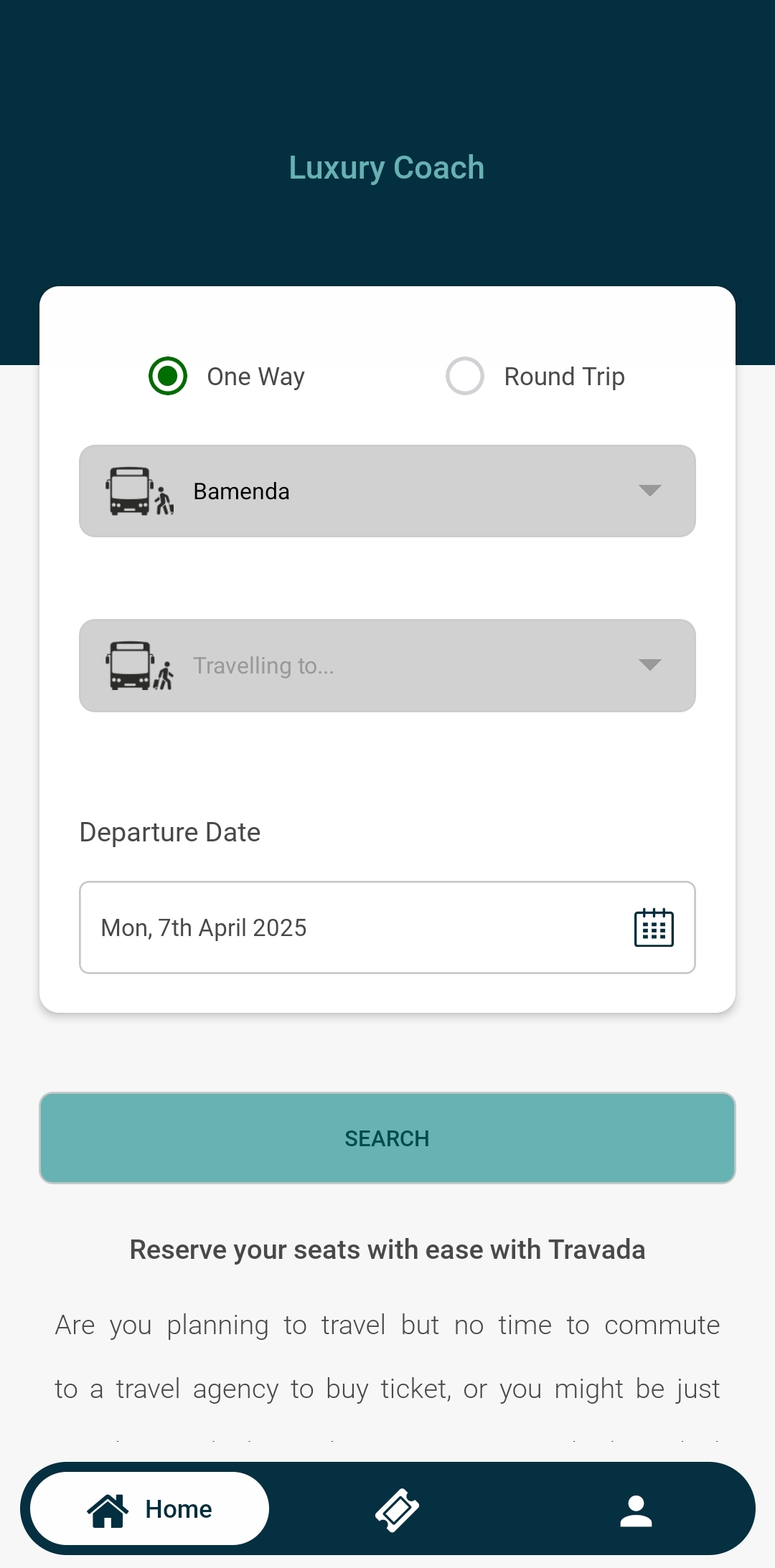Viewport: 775px width, 1568px height.
Task: Click the bus icon beside Bamenda
Action: pos(139,491)
